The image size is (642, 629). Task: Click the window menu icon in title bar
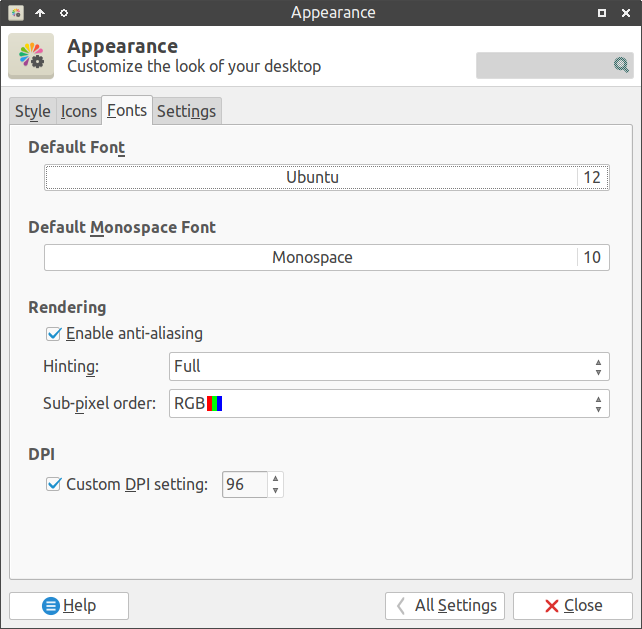click(x=15, y=13)
